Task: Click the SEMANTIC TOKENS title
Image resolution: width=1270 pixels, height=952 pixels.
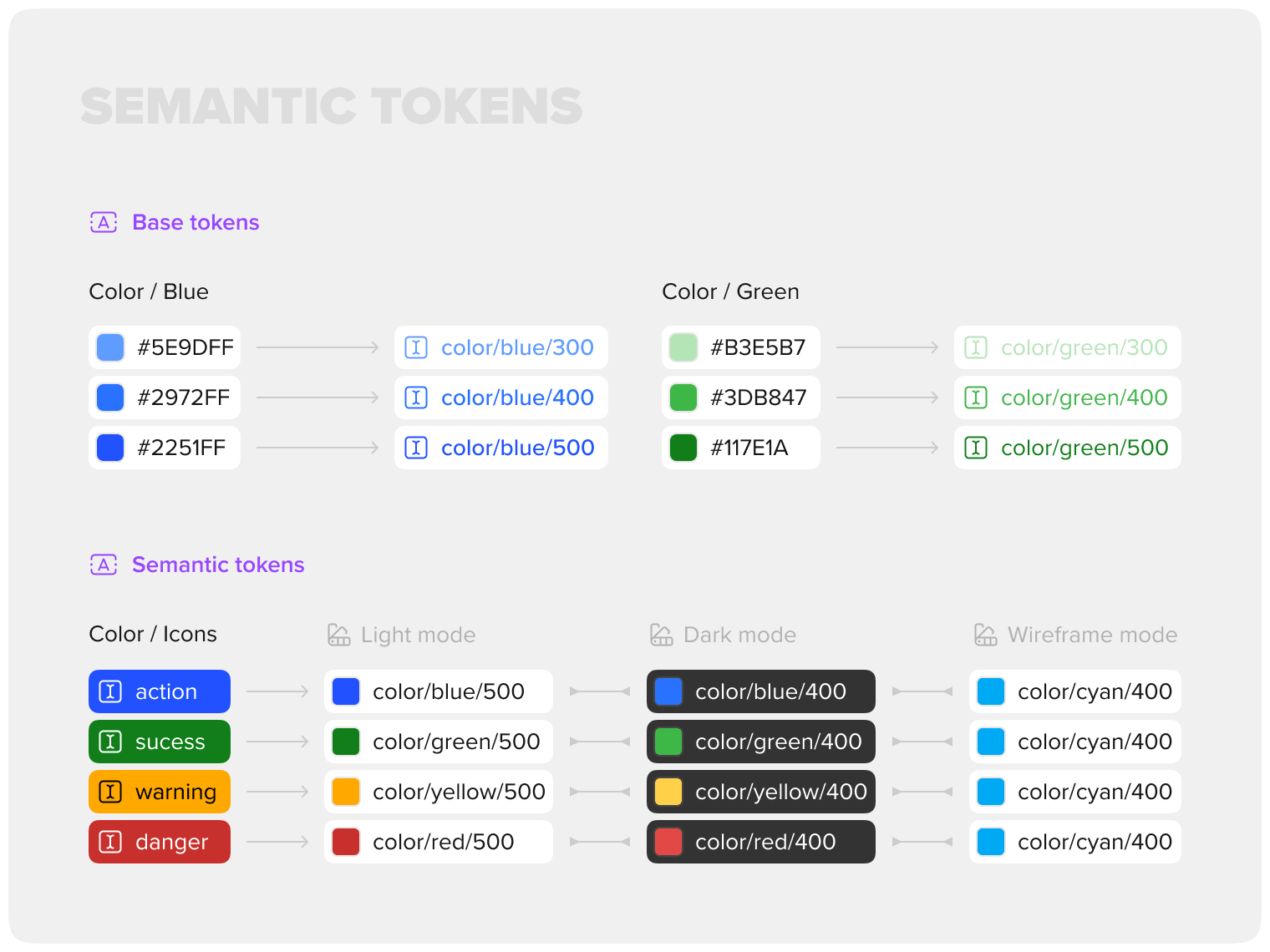Action: [332, 106]
